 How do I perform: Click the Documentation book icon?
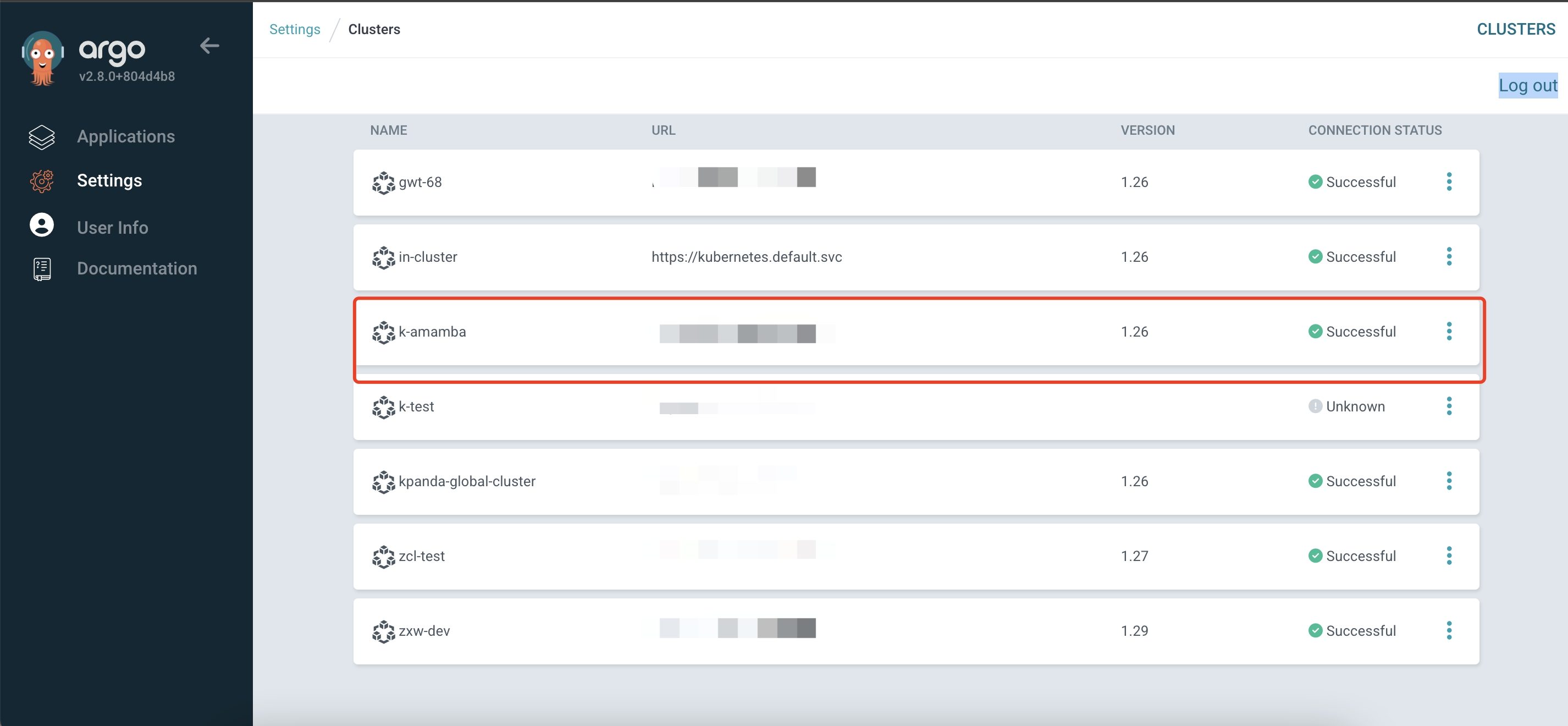41,268
